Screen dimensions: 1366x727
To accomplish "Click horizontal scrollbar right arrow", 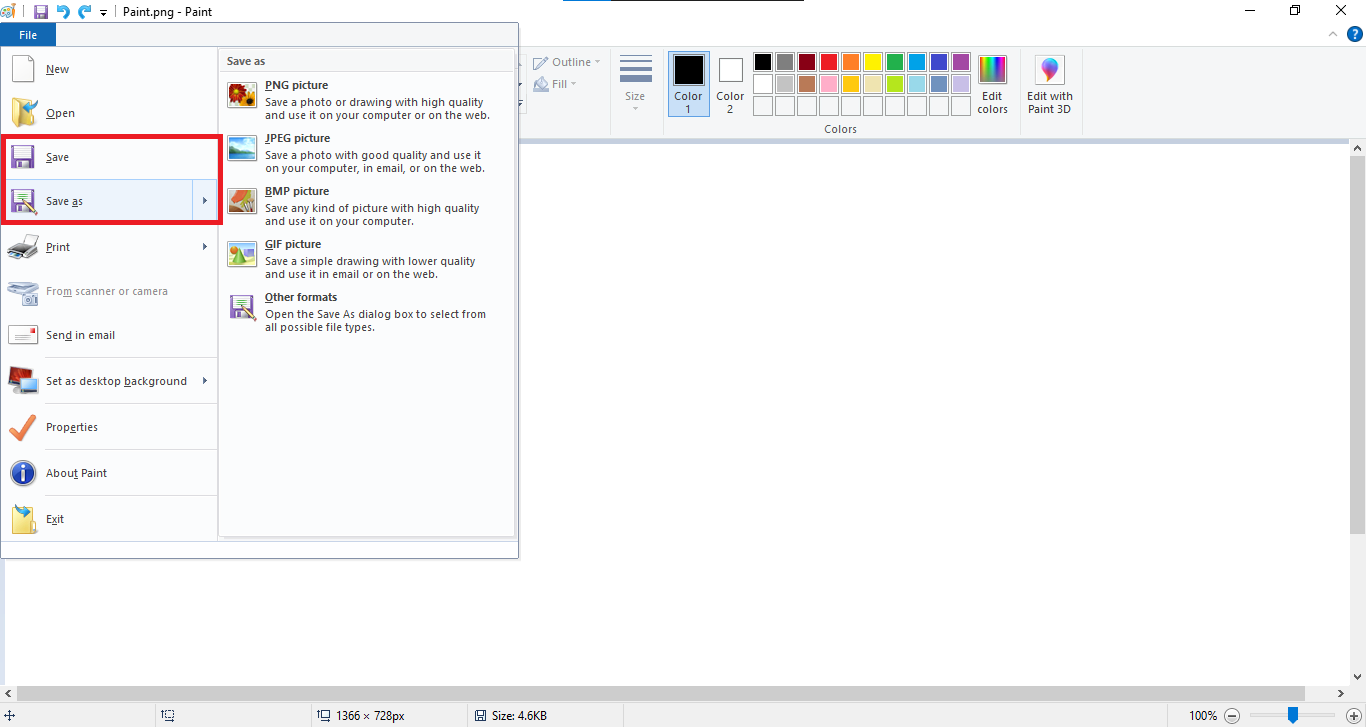I will pyautogui.click(x=1342, y=693).
